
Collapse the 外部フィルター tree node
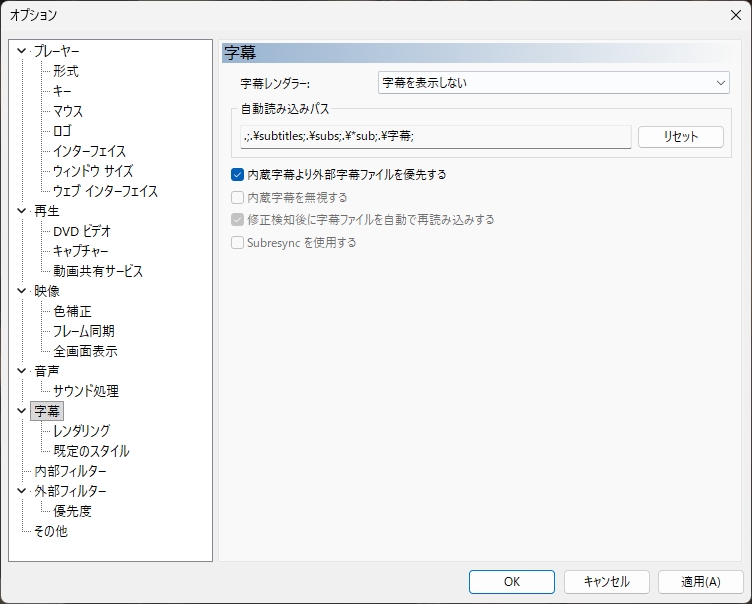click(x=22, y=491)
